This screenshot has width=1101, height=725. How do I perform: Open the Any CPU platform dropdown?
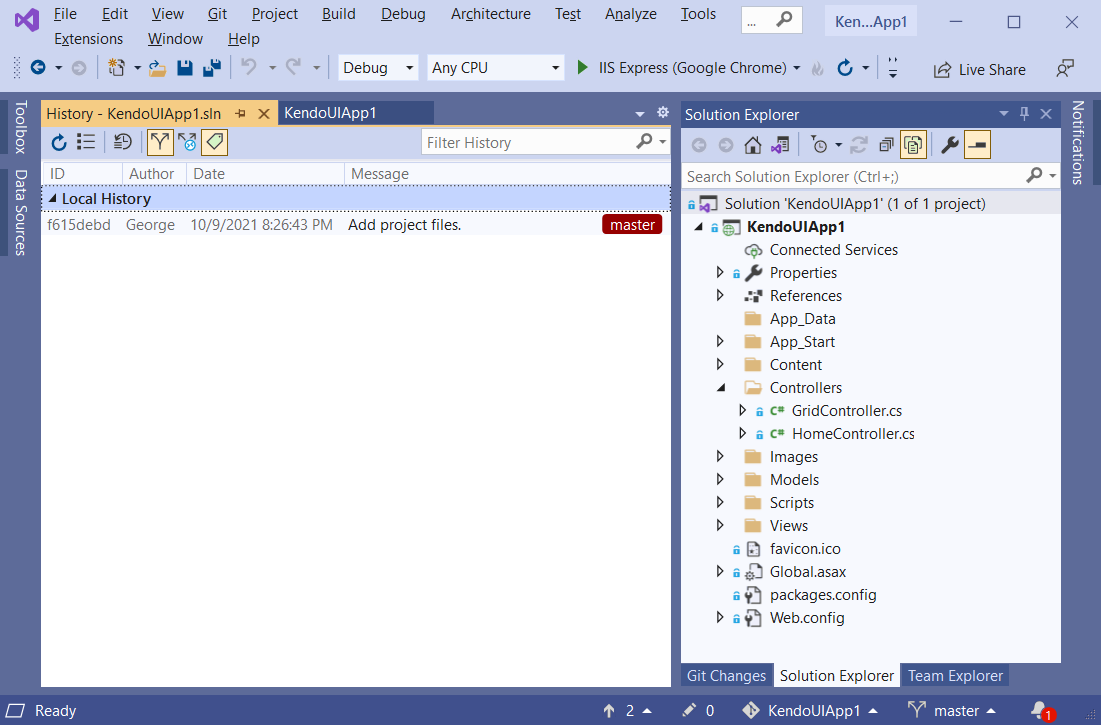[495, 67]
